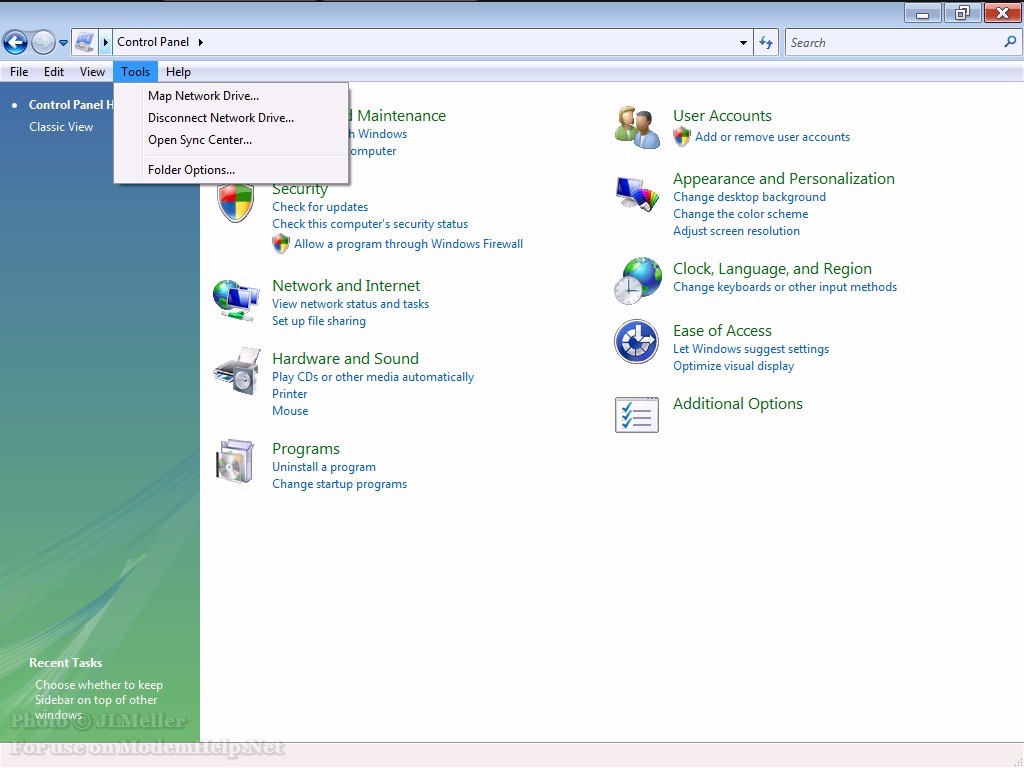Open the Ease of Access icon
This screenshot has width=1024, height=768.
coord(637,343)
